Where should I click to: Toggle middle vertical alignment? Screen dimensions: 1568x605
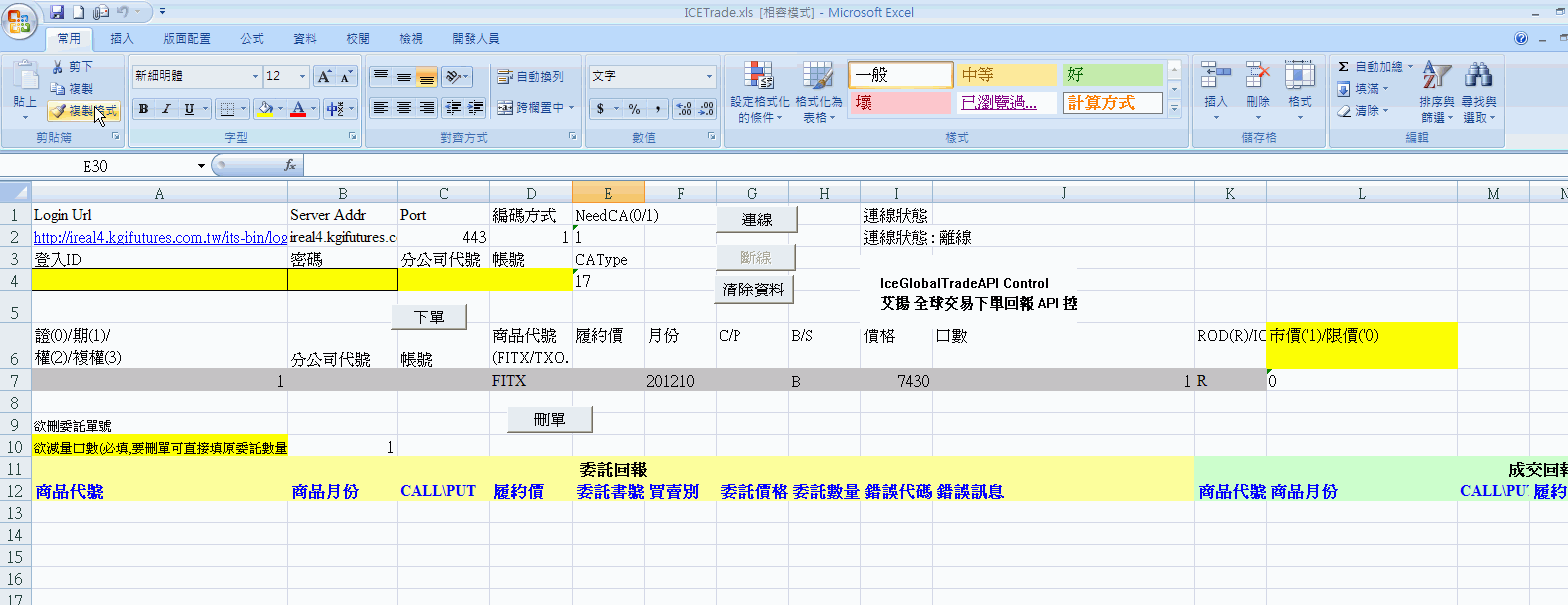[x=403, y=76]
